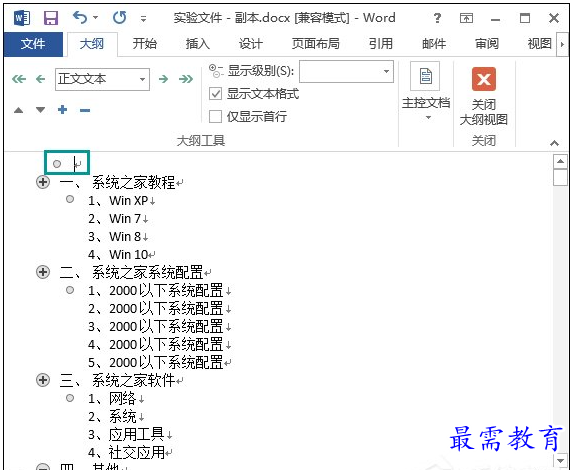Click the empty first outline line bullet
This screenshot has width=571, height=470.
(x=57, y=164)
